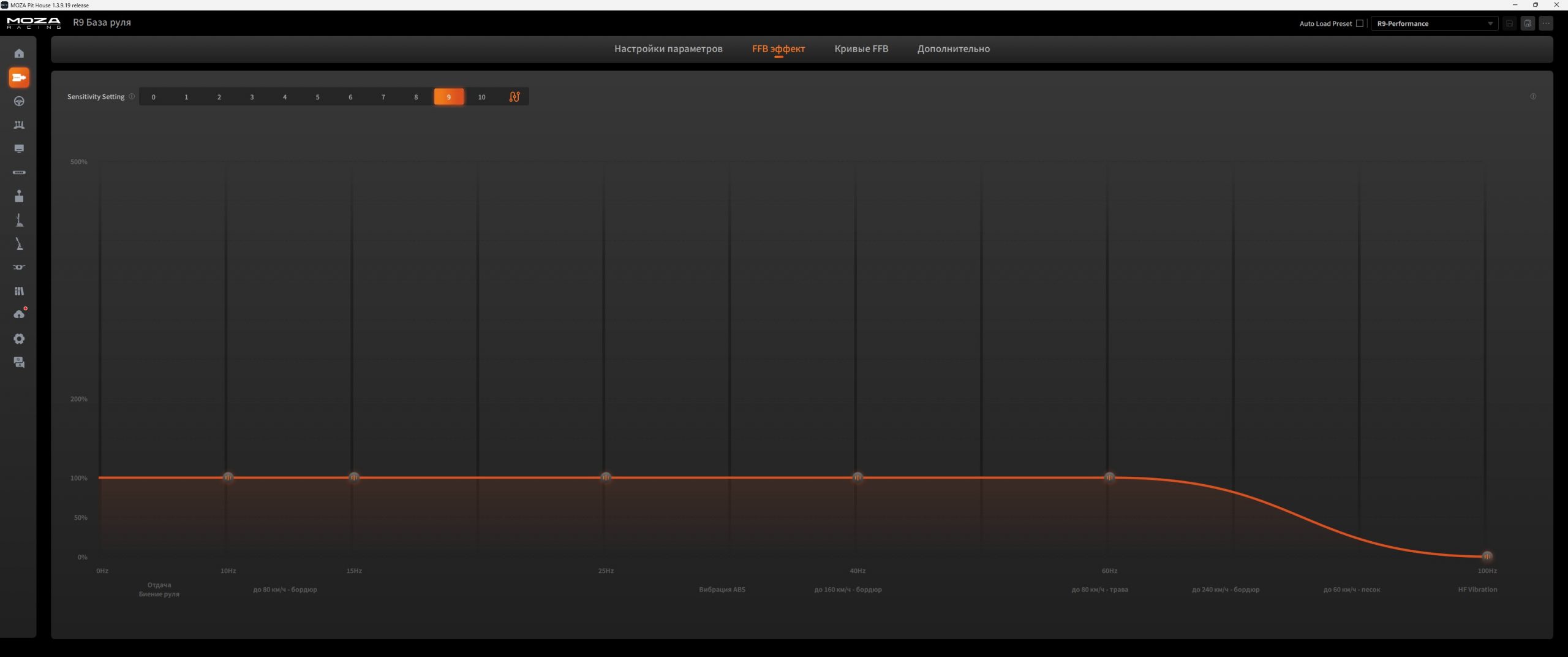Click the 500% axis label
Image resolution: width=1568 pixels, height=657 pixels.
(x=79, y=162)
